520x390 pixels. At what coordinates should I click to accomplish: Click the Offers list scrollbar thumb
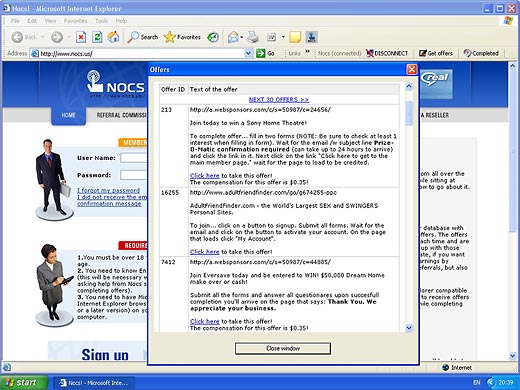[409, 113]
